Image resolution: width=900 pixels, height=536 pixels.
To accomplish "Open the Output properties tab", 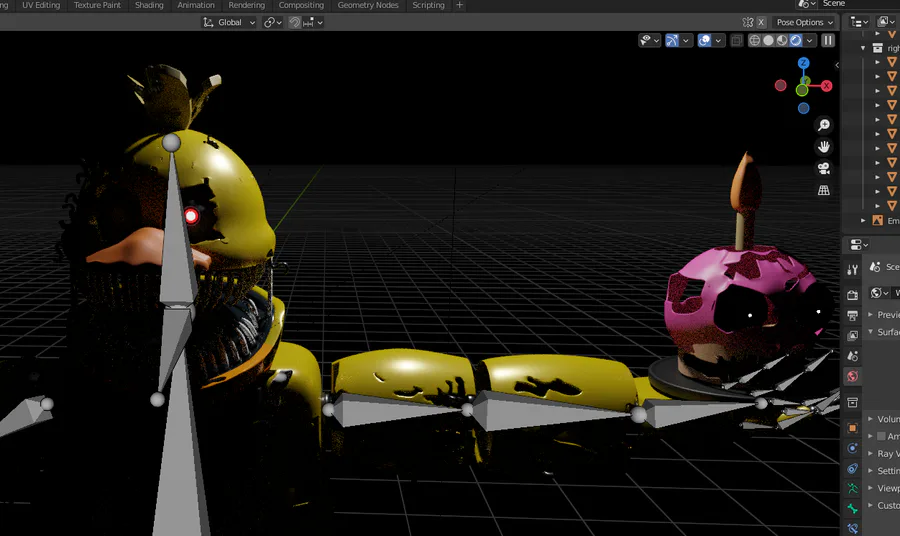I will point(852,316).
